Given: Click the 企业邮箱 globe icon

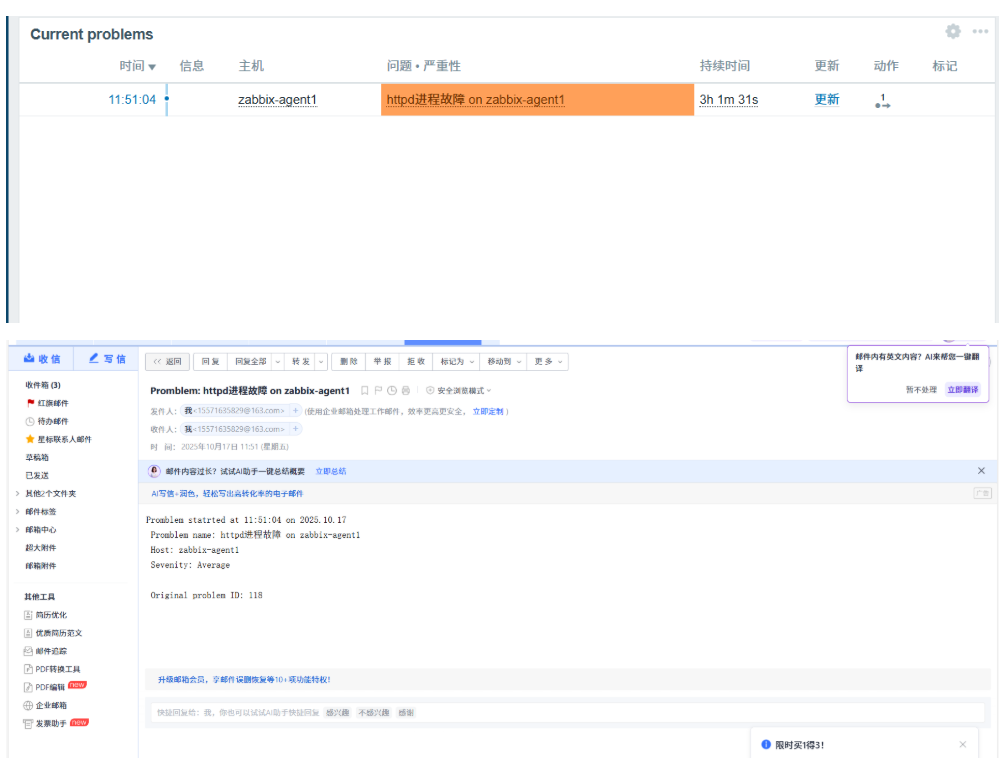Looking at the screenshot, I should point(28,706).
